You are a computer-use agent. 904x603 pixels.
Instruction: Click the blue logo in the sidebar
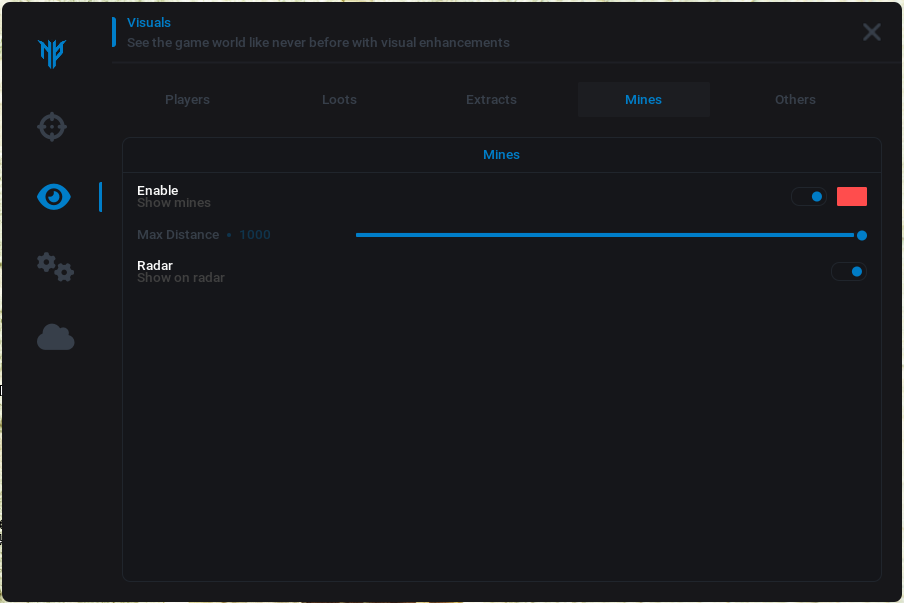52,53
